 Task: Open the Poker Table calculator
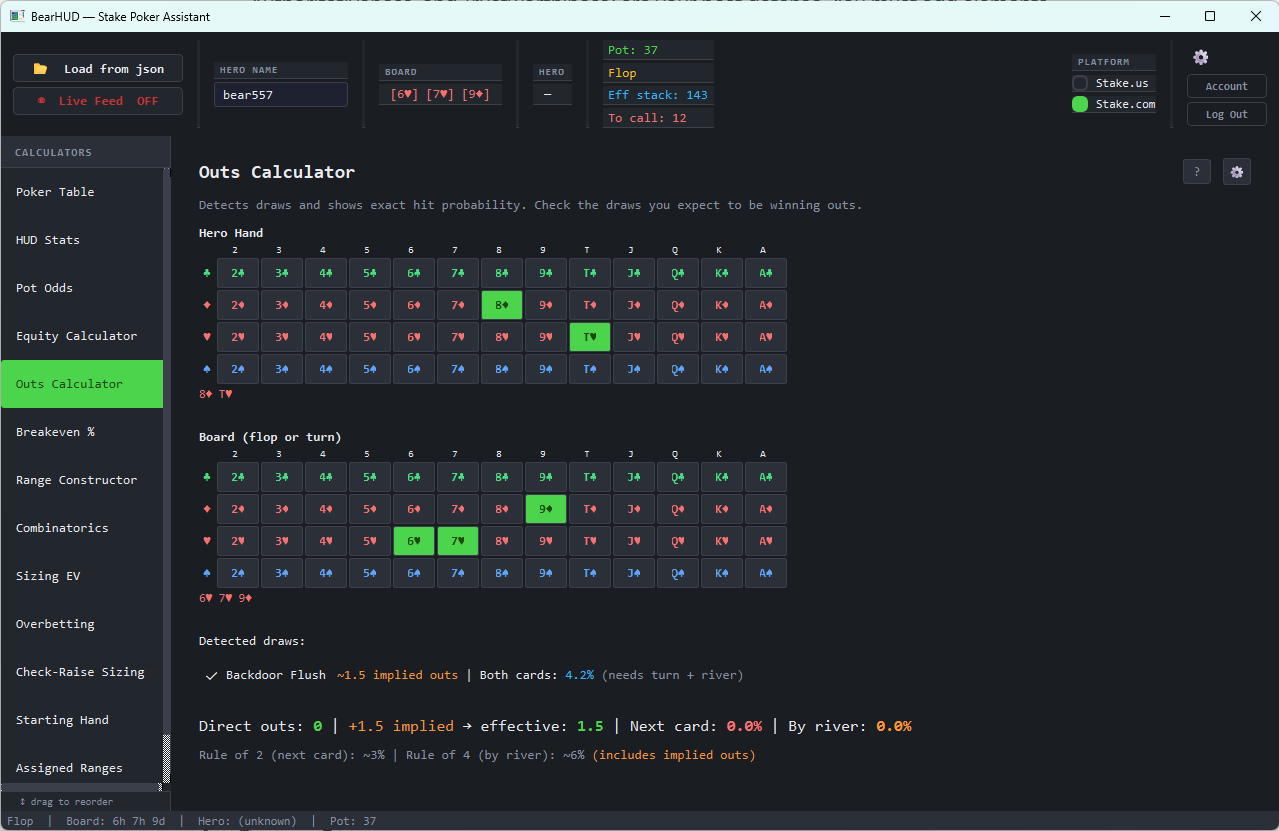(x=82, y=192)
